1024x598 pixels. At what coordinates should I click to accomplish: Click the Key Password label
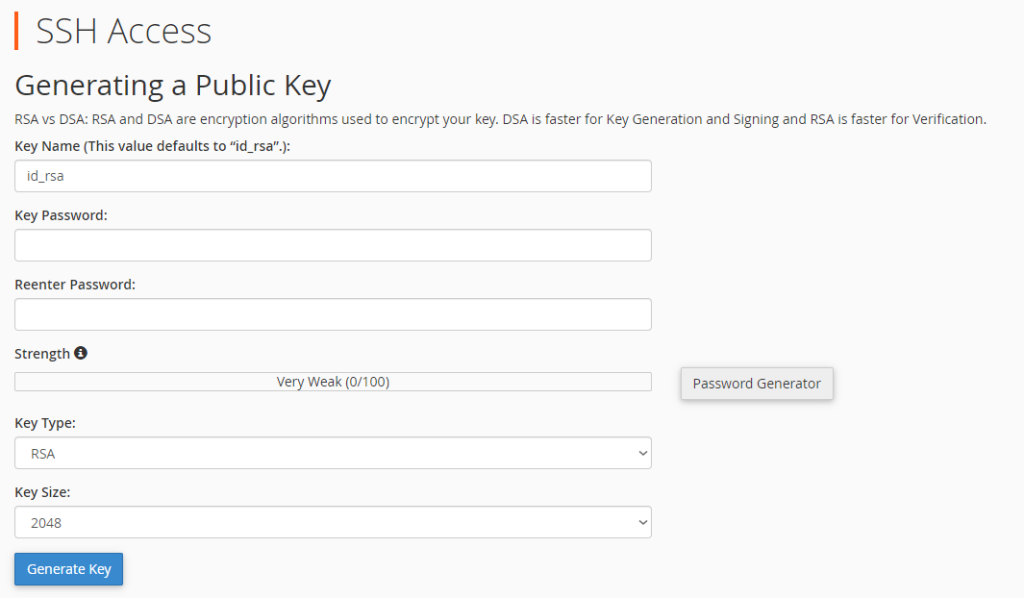tap(58, 214)
